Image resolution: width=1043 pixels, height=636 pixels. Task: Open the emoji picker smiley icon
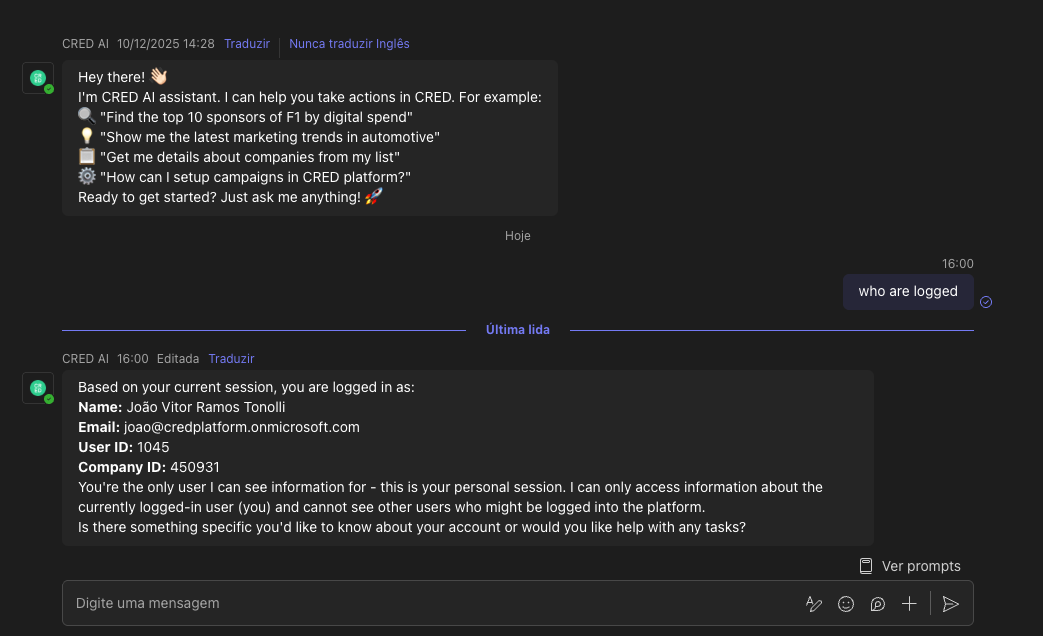846,604
